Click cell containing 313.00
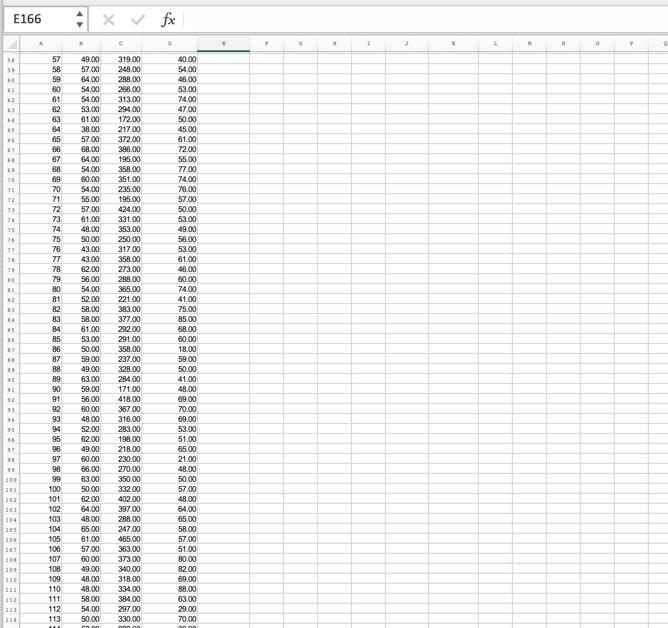 (121, 99)
